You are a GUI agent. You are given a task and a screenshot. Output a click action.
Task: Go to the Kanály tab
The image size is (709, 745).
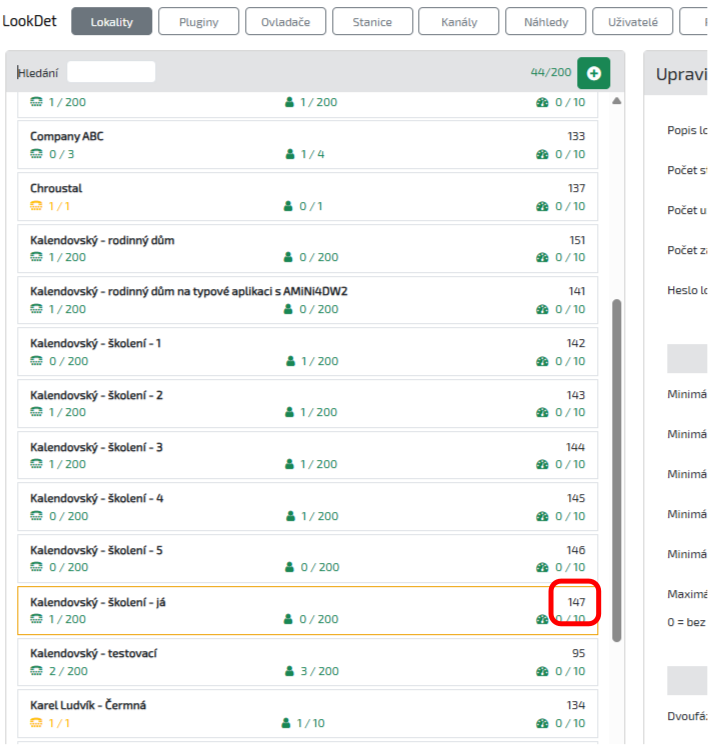[x=458, y=22]
